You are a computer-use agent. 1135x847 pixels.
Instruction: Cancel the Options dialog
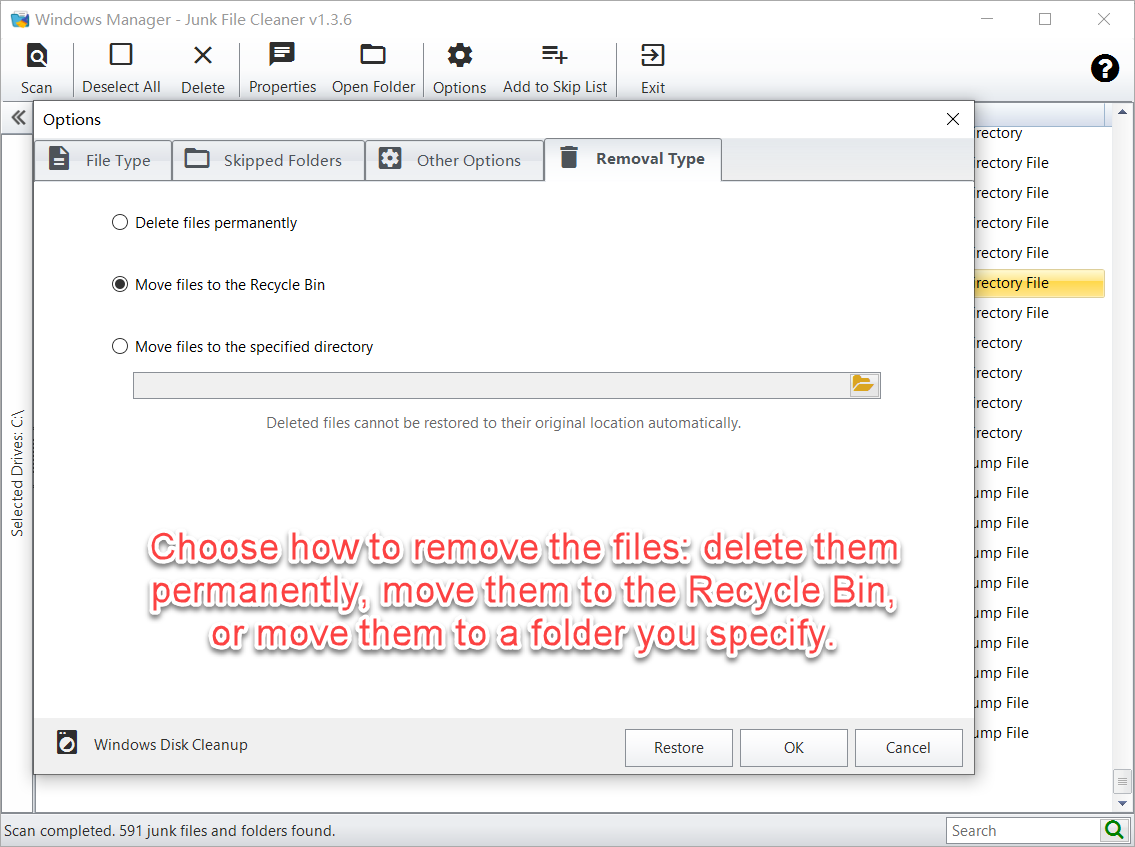[x=908, y=748]
